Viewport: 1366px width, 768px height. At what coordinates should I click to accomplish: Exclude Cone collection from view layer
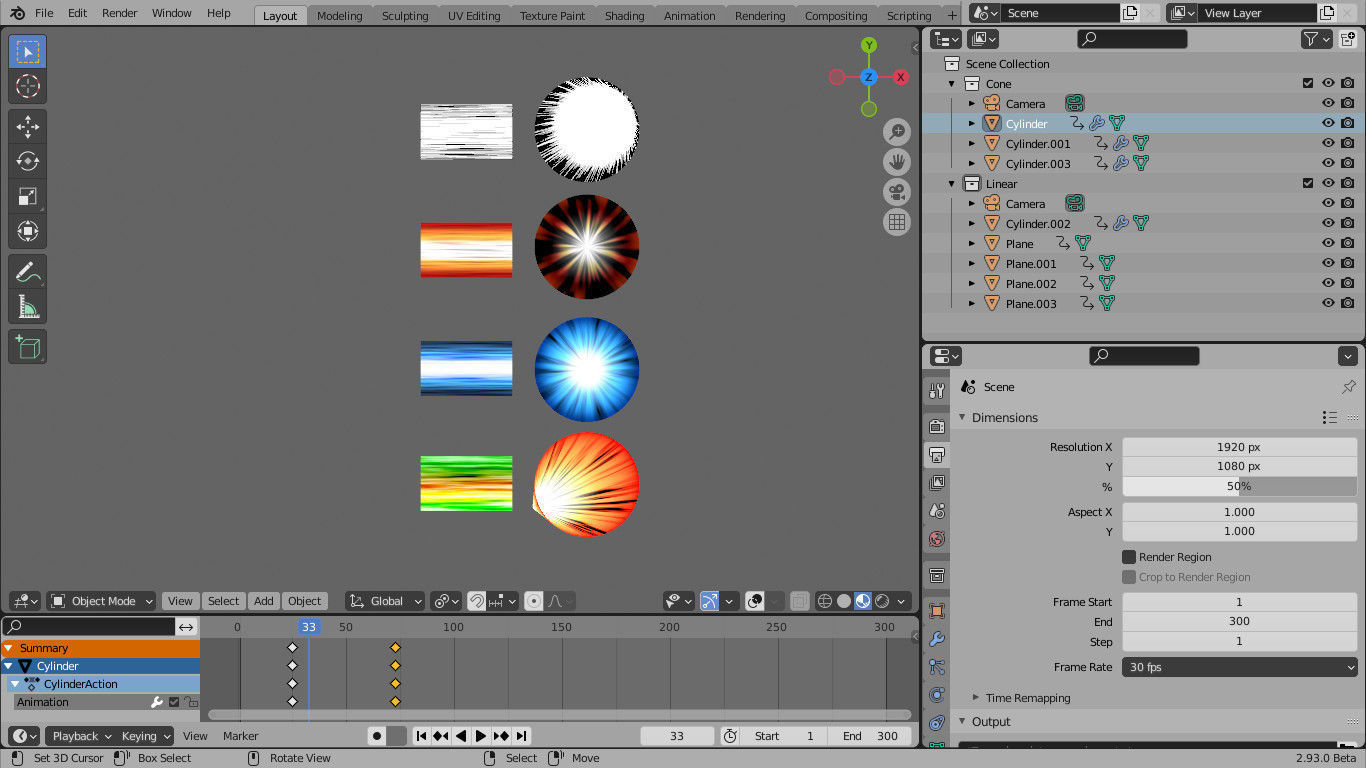pyautogui.click(x=1308, y=83)
